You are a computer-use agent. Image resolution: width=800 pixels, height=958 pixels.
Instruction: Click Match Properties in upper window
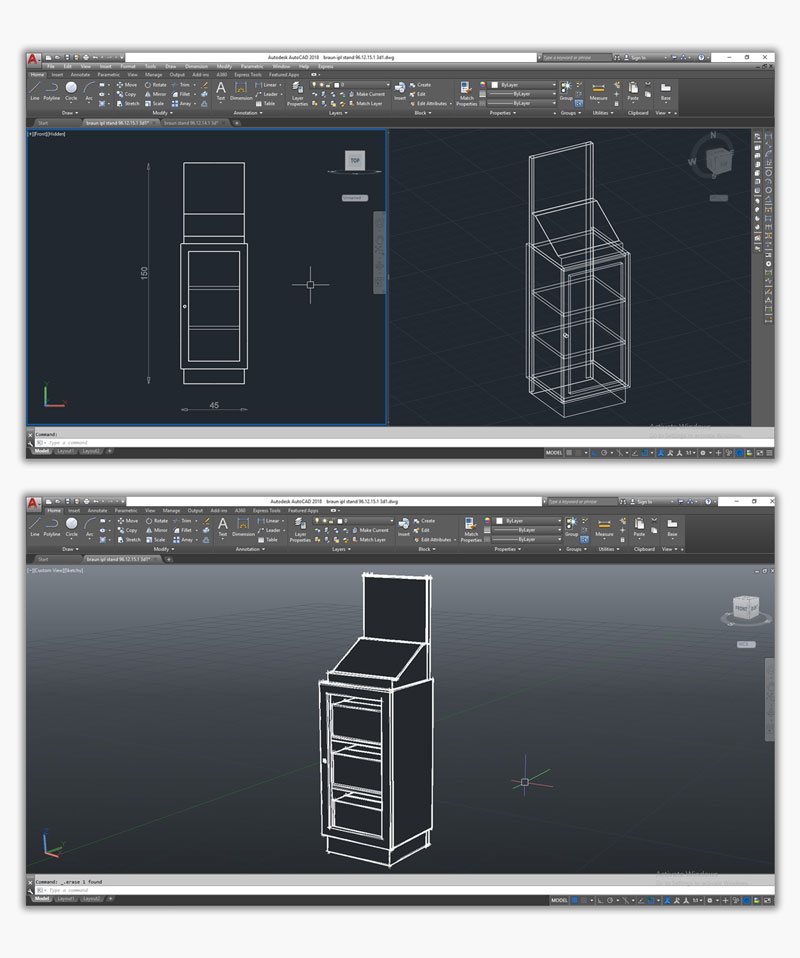click(466, 93)
